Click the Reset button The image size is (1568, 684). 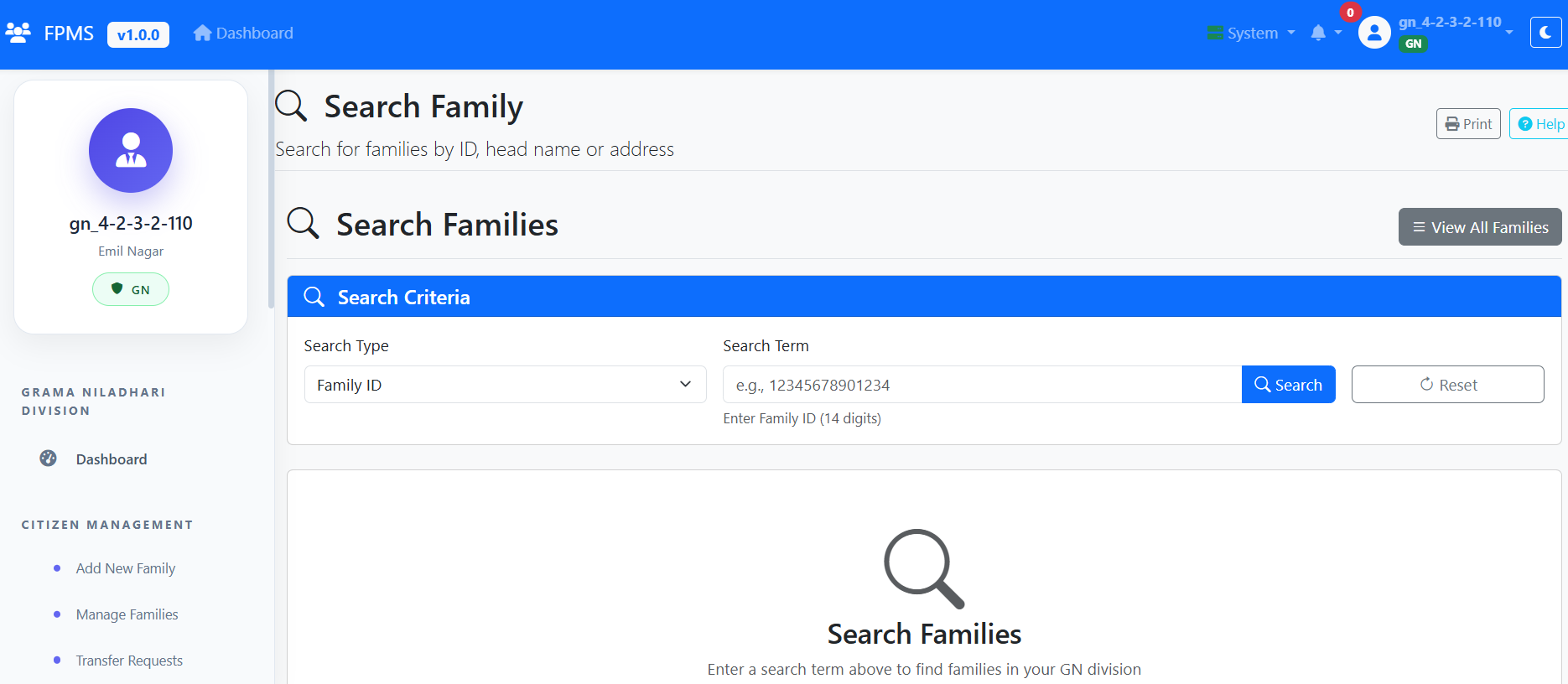click(1447, 385)
